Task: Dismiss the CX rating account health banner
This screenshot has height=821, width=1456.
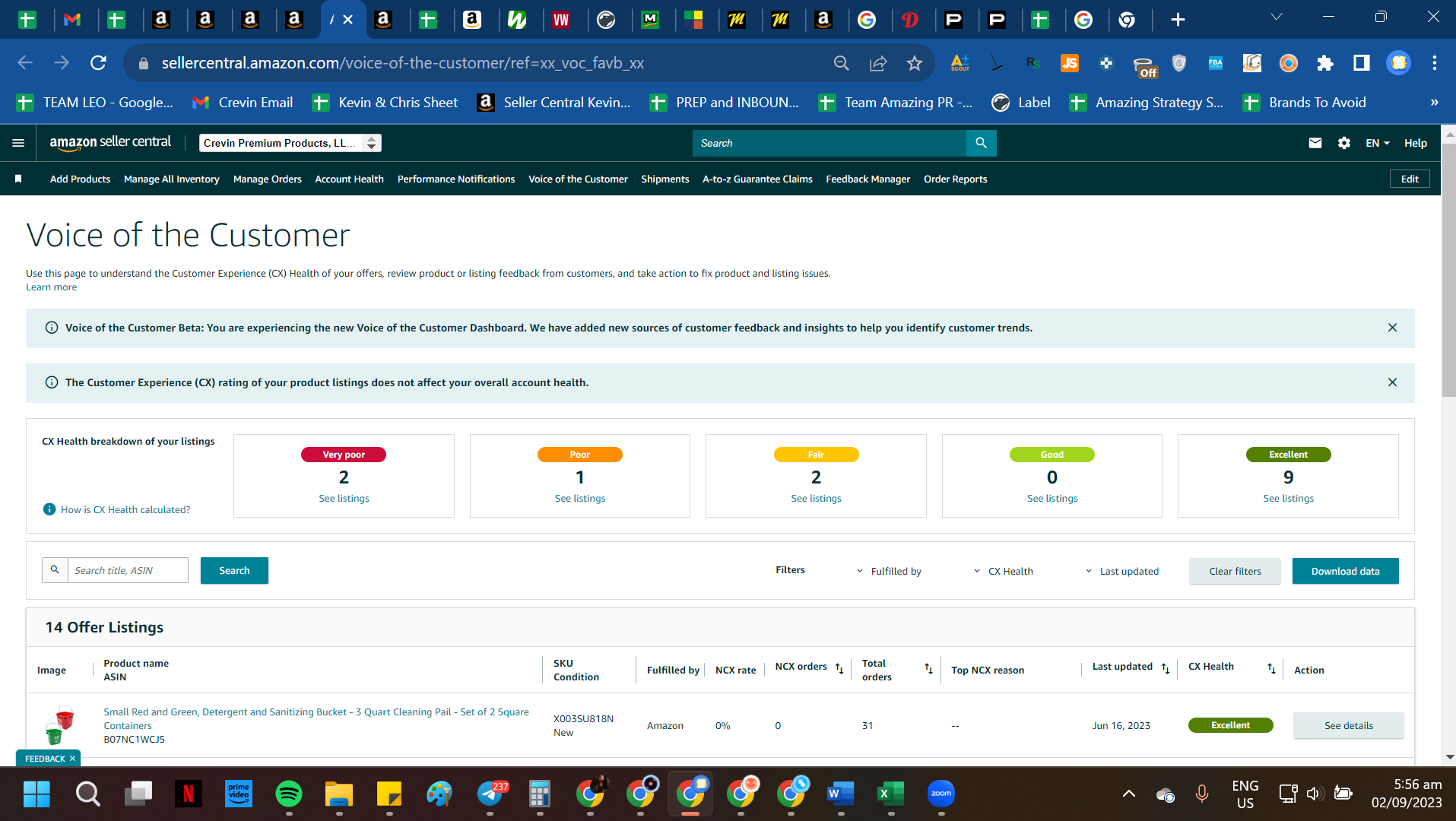Action: pos(1392,382)
